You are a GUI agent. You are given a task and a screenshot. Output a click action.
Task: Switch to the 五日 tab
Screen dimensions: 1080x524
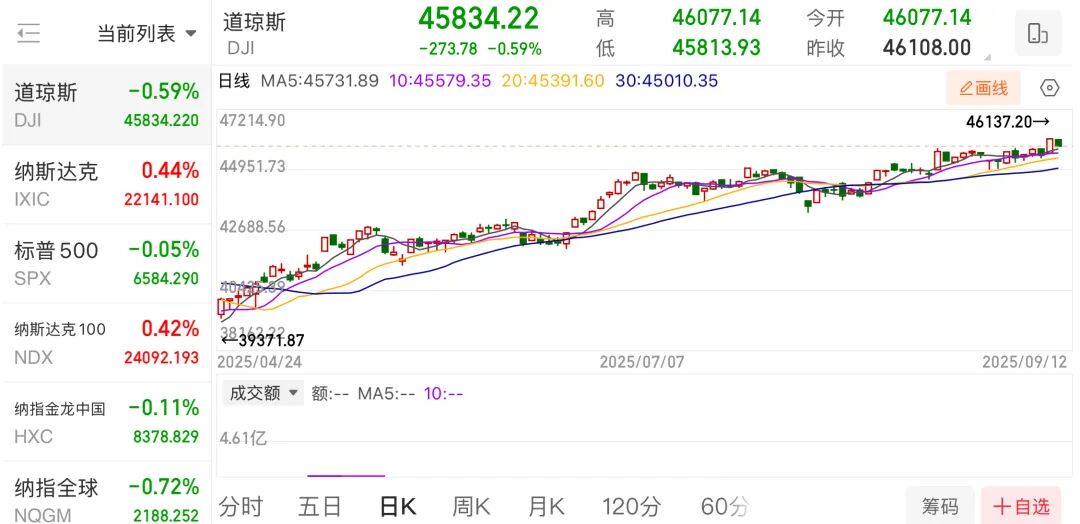(320, 507)
